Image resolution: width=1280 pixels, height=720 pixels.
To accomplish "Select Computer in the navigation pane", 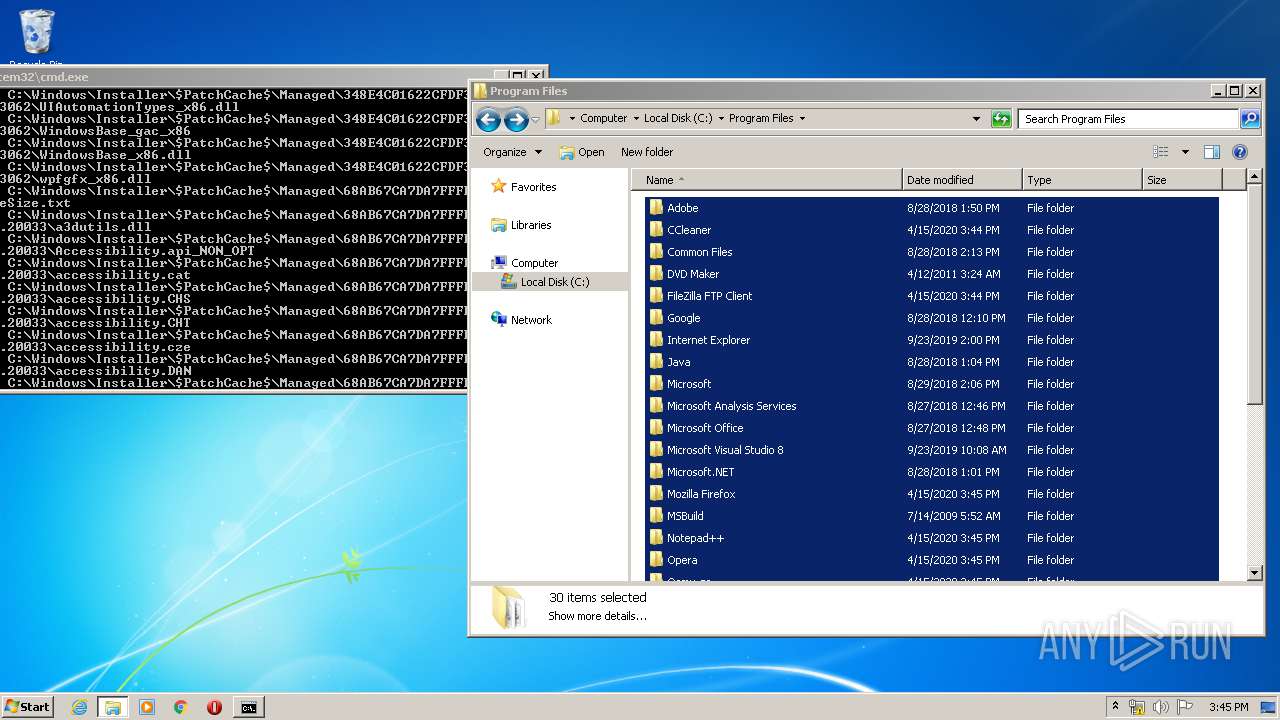I will pyautogui.click(x=534, y=263).
